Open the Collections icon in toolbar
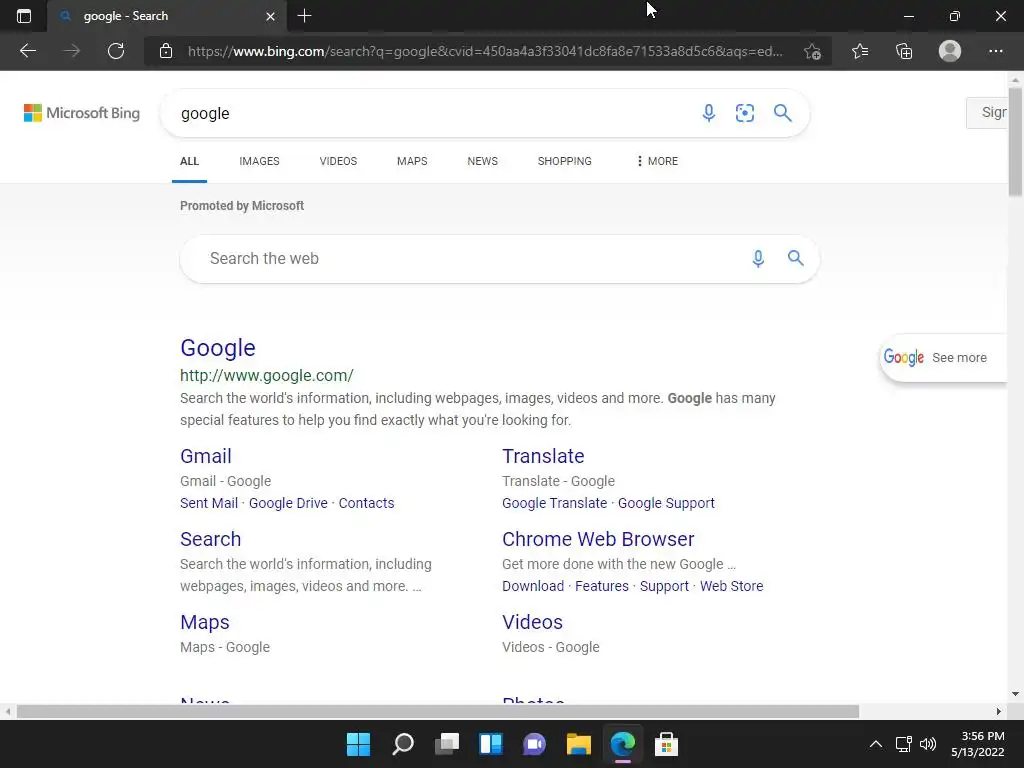This screenshot has width=1024, height=768. click(904, 51)
